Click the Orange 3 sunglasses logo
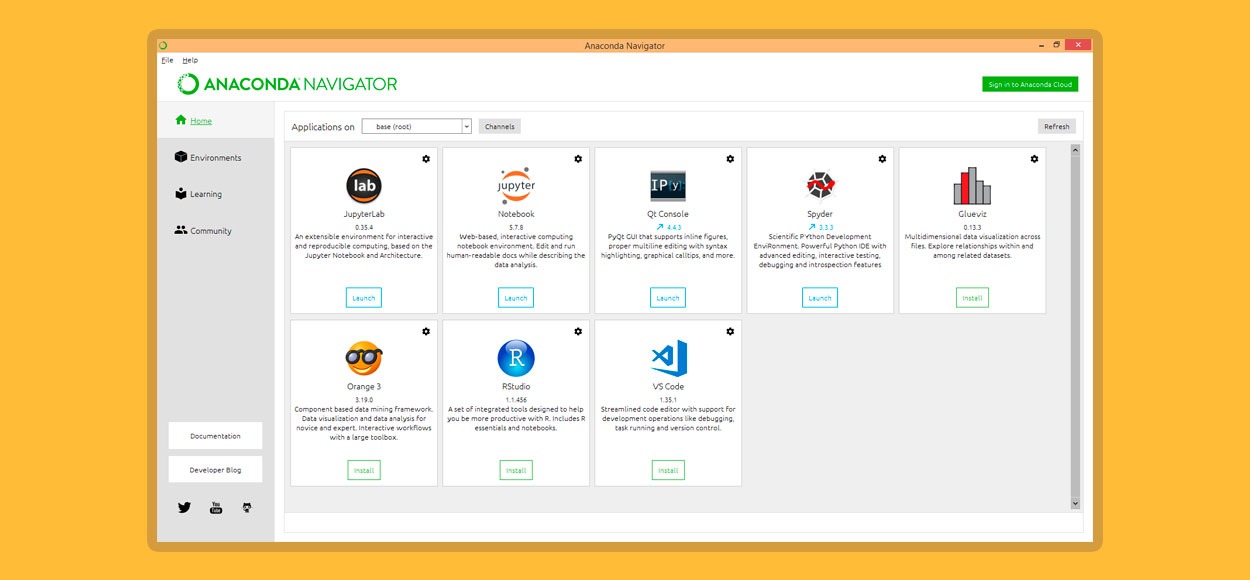 [364, 358]
